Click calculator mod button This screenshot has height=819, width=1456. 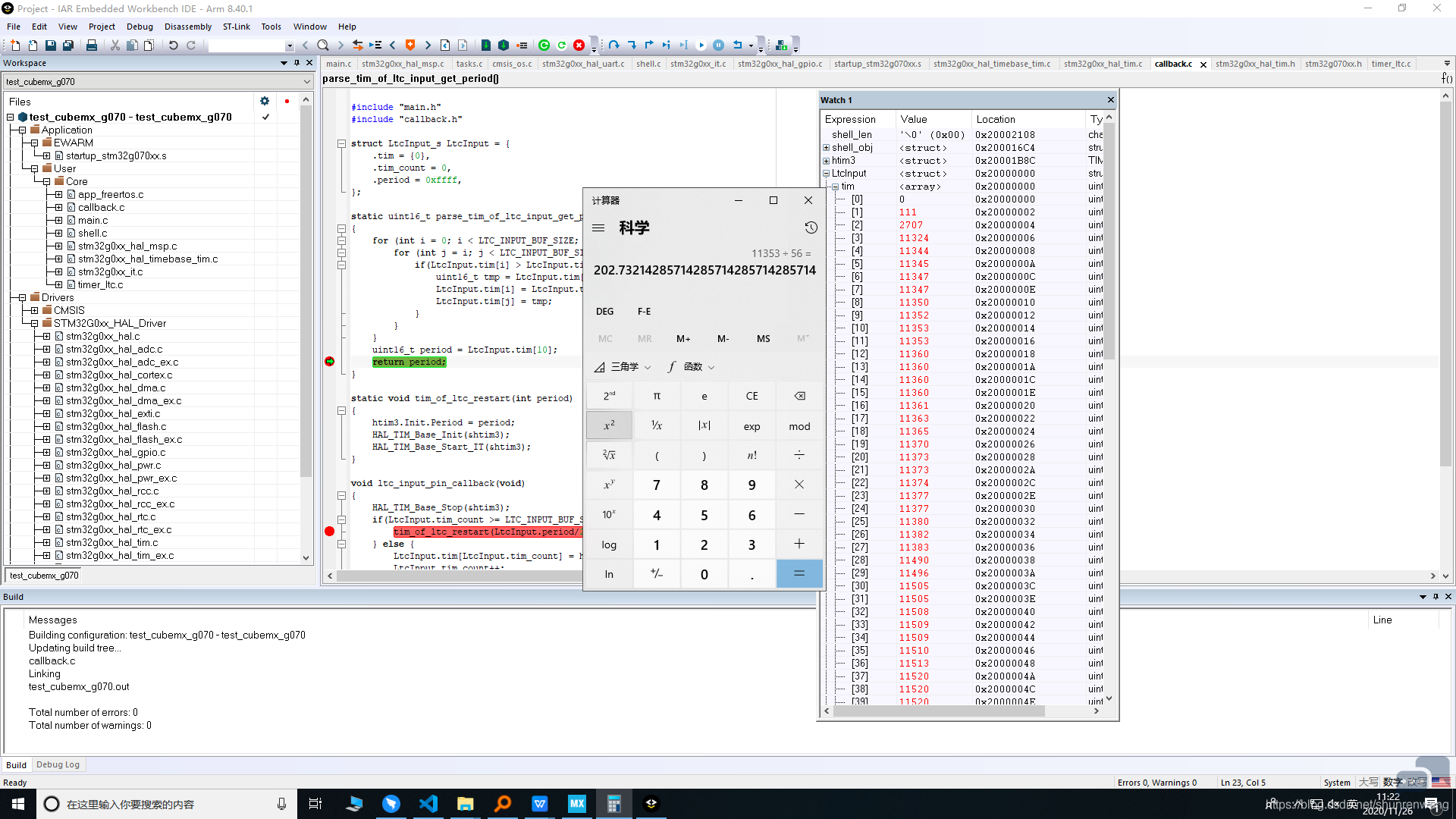click(x=799, y=425)
